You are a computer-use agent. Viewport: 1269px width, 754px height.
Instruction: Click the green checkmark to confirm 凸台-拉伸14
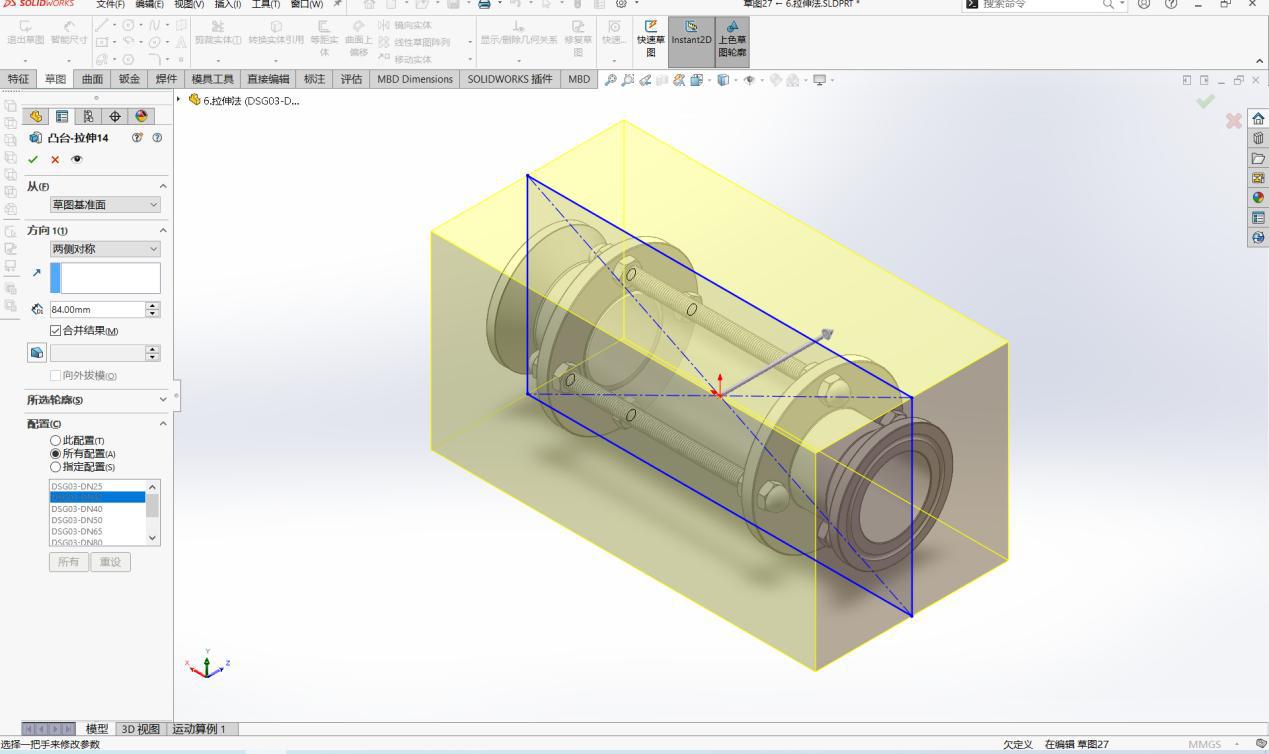click(x=33, y=158)
